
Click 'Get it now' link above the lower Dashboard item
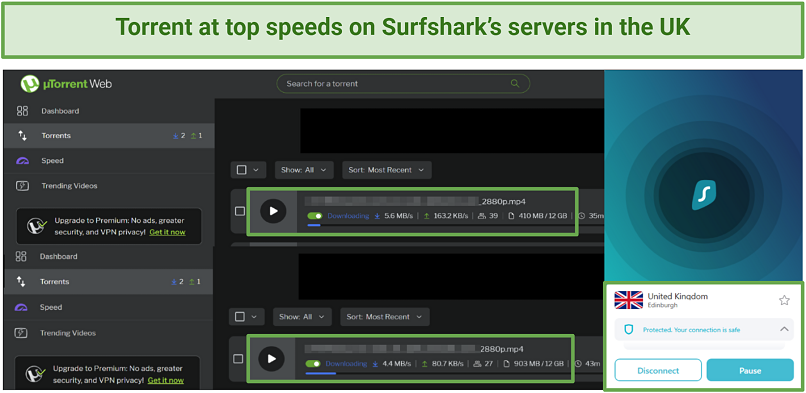[167, 232]
